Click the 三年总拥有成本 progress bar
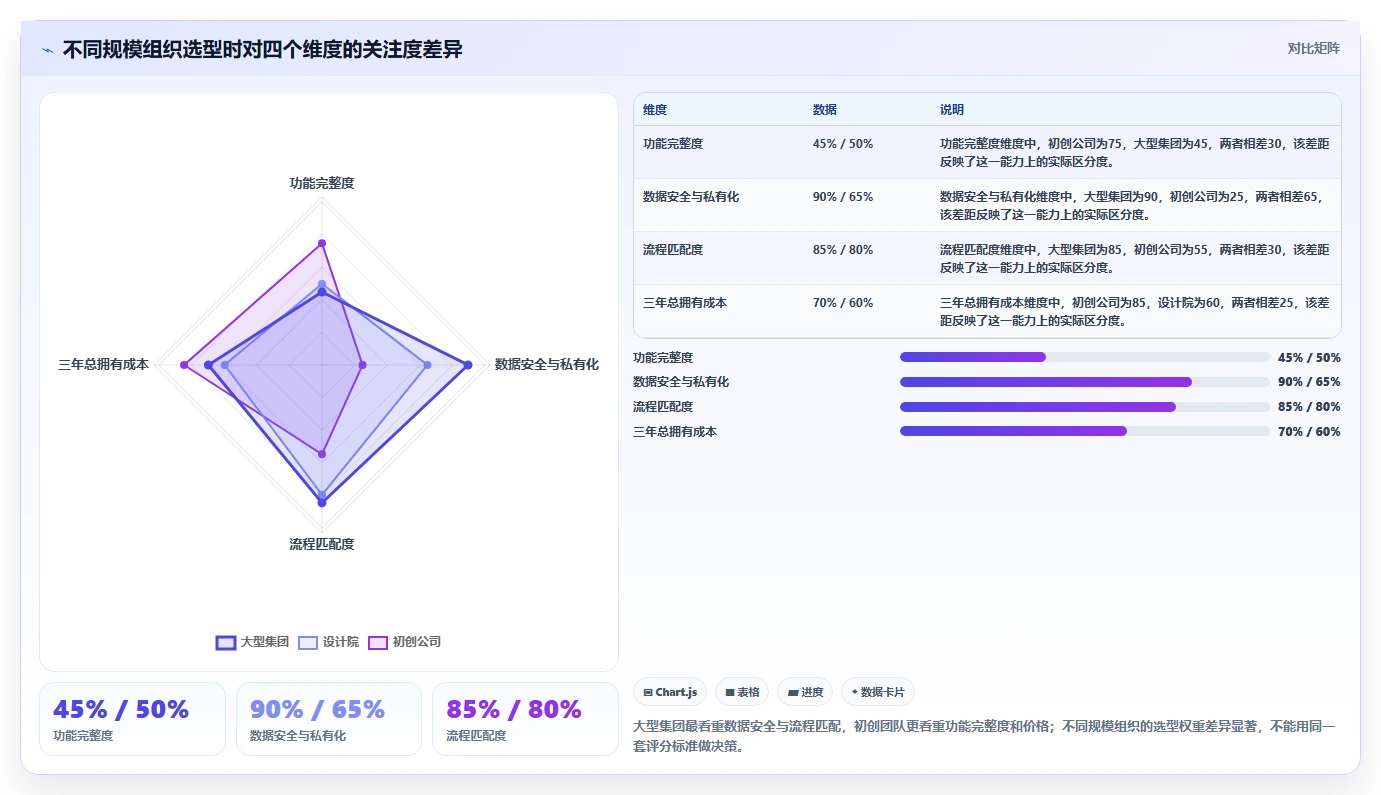Viewport: 1381px width, 795px height. (x=1085, y=431)
